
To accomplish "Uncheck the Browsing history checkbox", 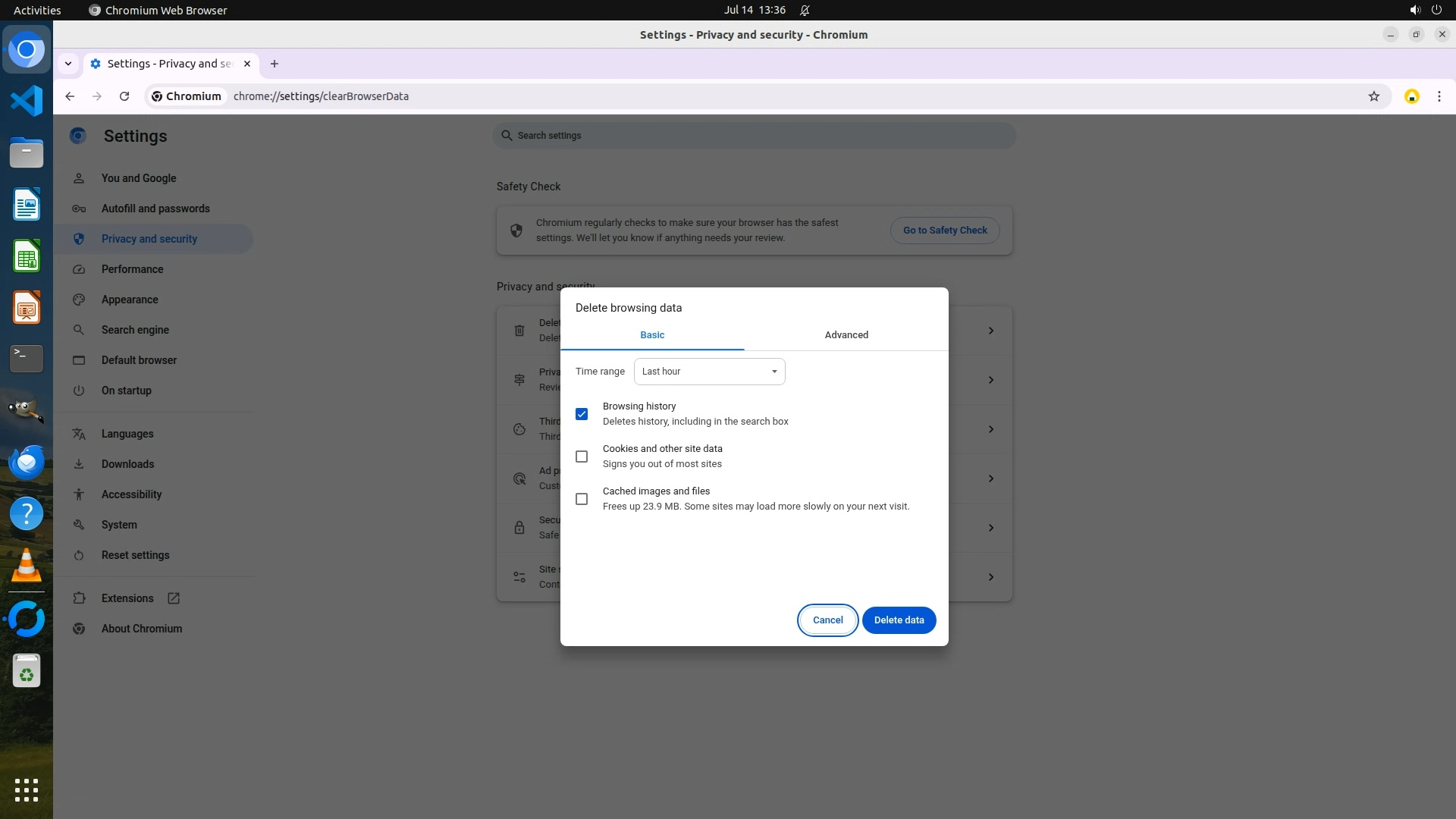I will (x=582, y=414).
